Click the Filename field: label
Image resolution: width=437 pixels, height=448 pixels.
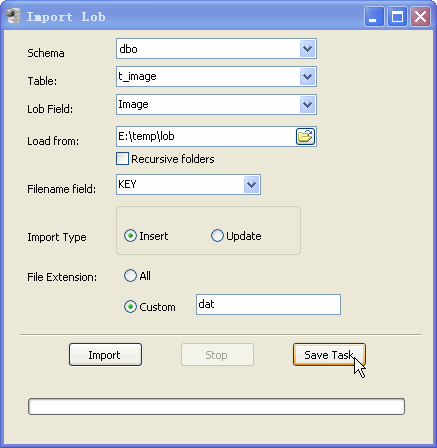pyautogui.click(x=62, y=189)
